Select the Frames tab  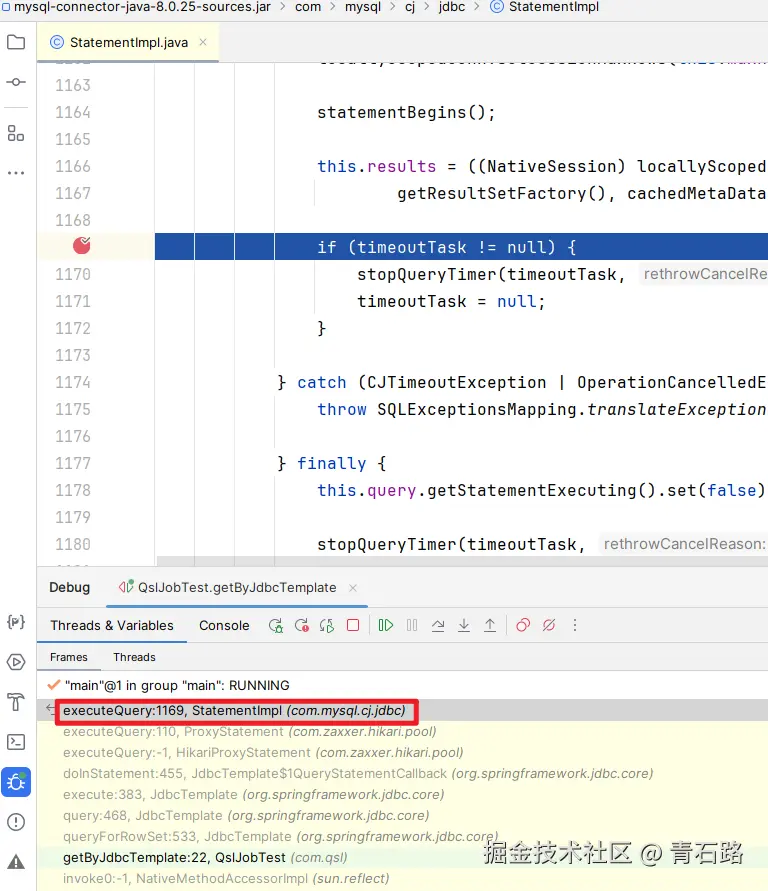click(x=69, y=657)
